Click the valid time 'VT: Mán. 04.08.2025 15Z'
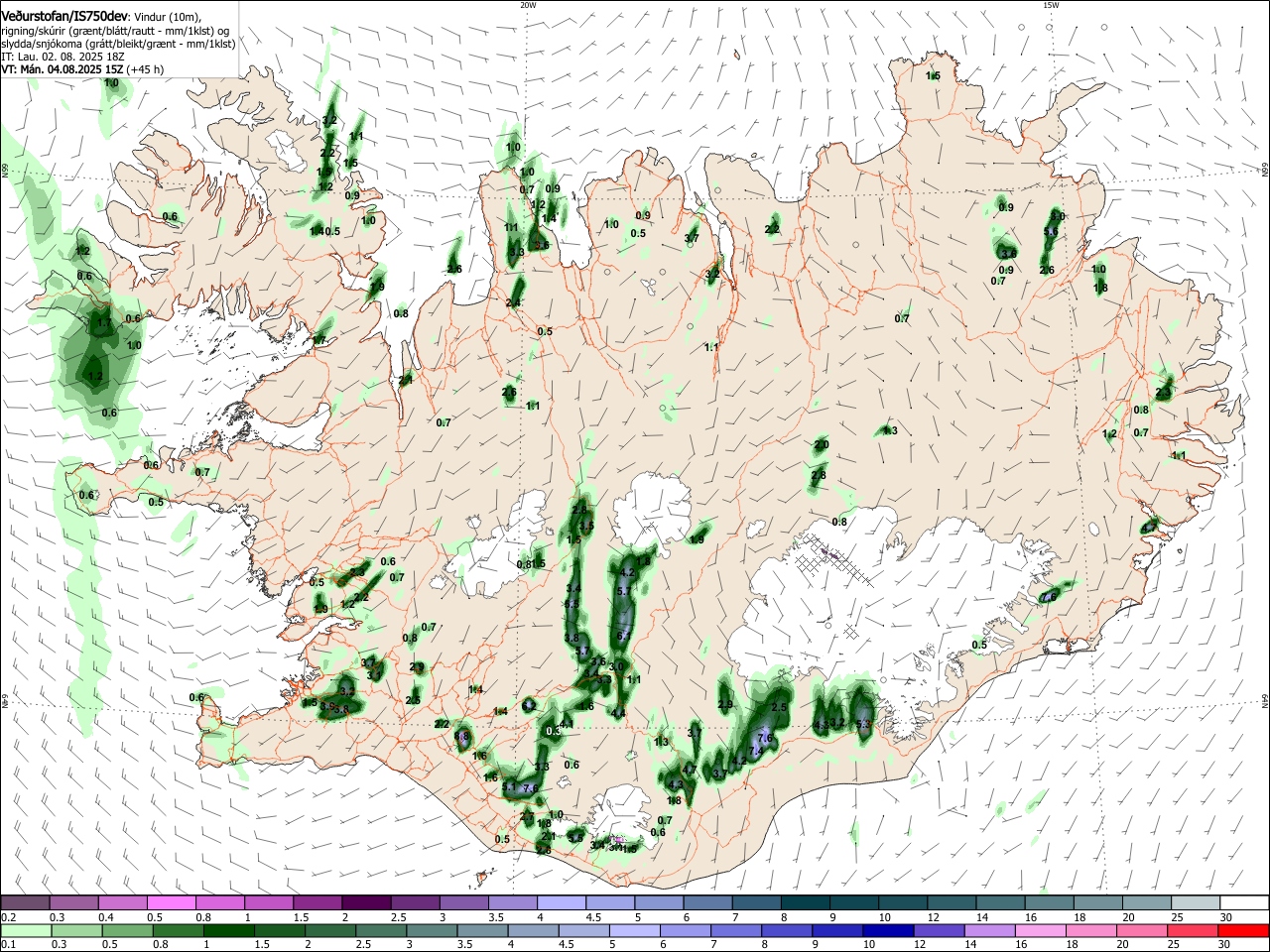This screenshot has height=952, width=1270. point(62,69)
